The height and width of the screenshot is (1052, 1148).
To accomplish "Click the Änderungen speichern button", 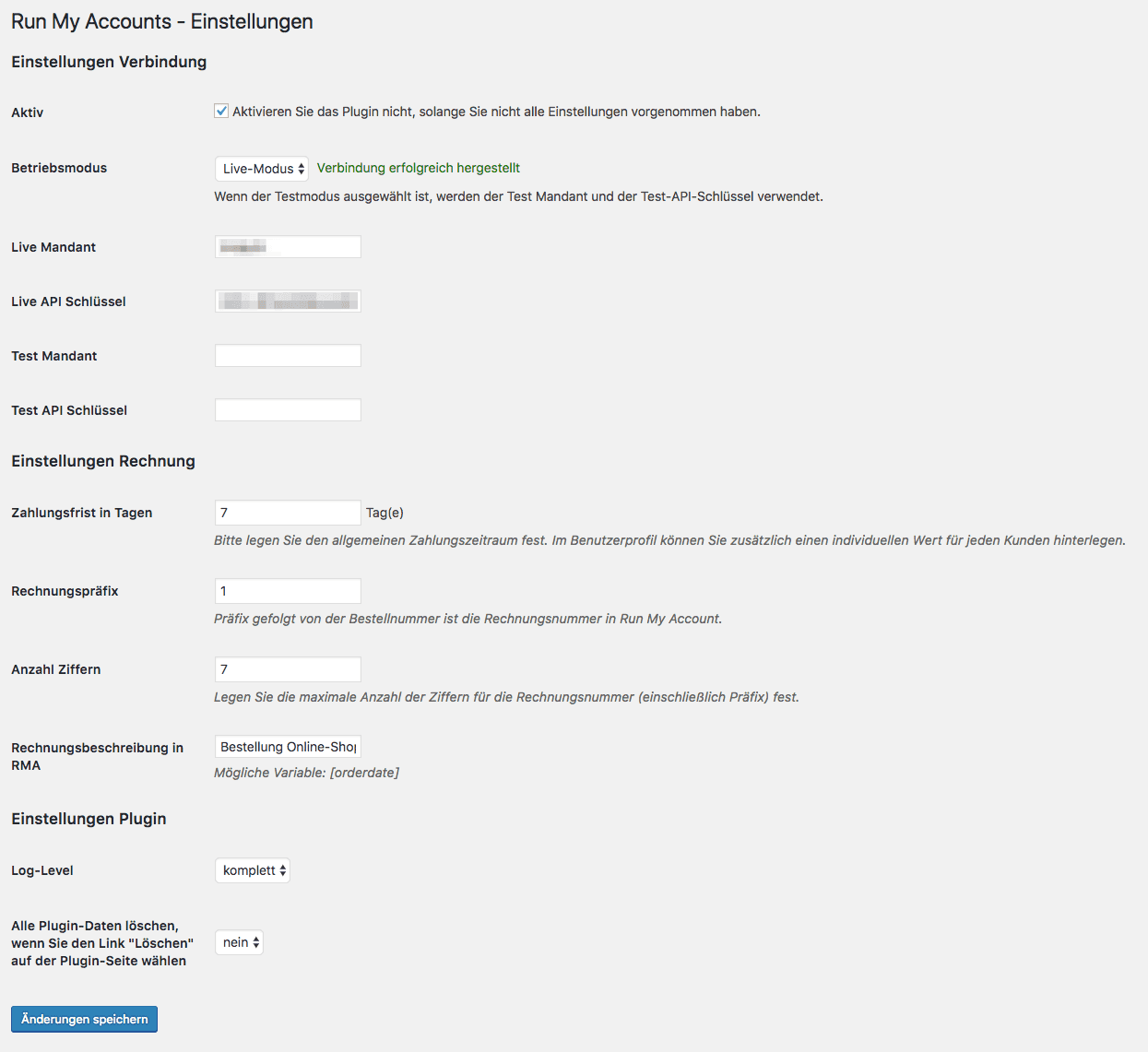I will (x=84, y=1019).
